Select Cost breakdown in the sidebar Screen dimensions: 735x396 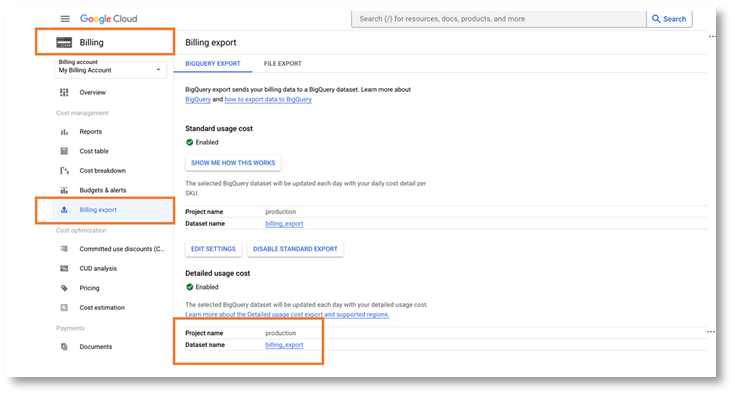pos(103,171)
